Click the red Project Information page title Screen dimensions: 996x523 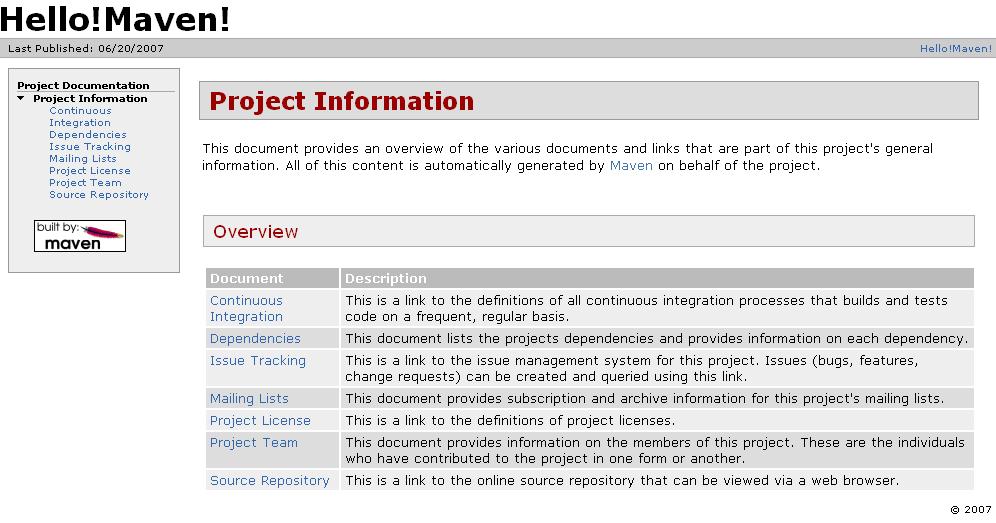(342, 101)
